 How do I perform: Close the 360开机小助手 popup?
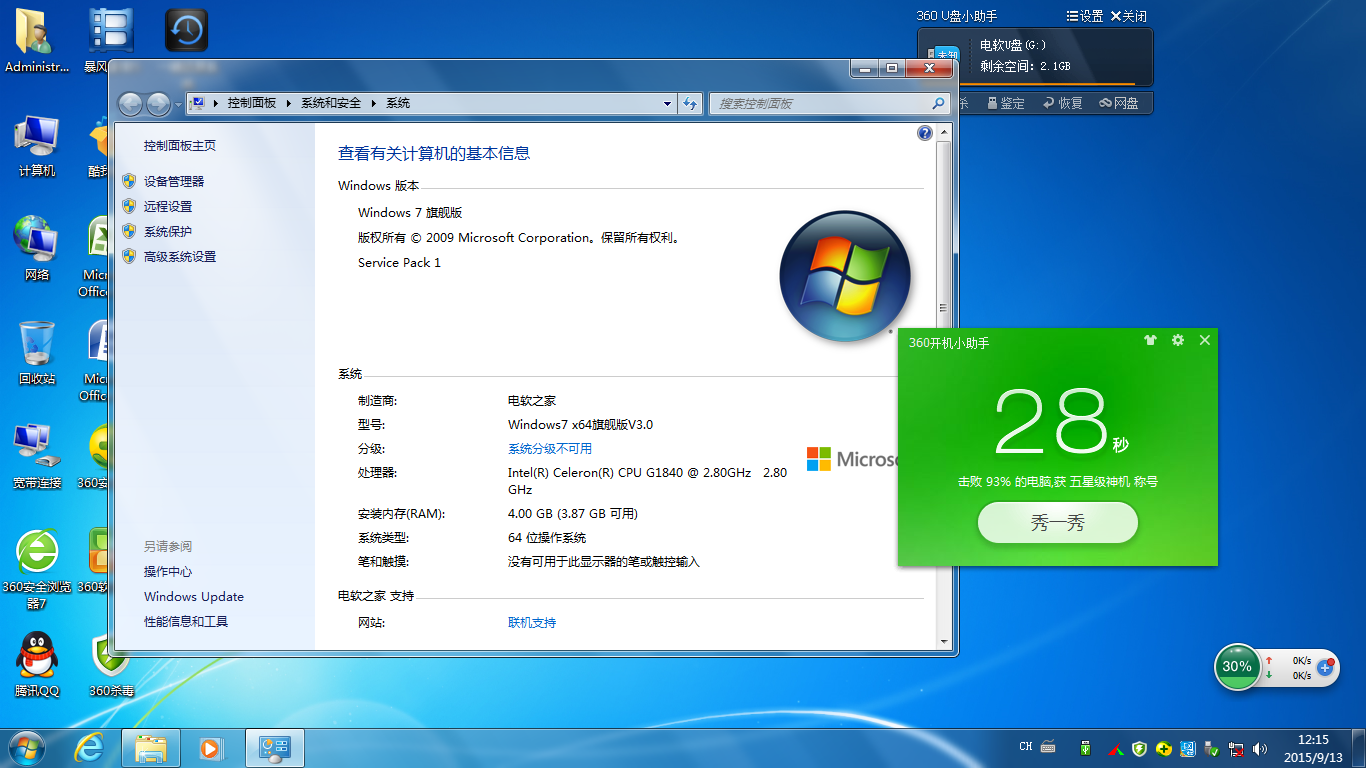click(1205, 340)
